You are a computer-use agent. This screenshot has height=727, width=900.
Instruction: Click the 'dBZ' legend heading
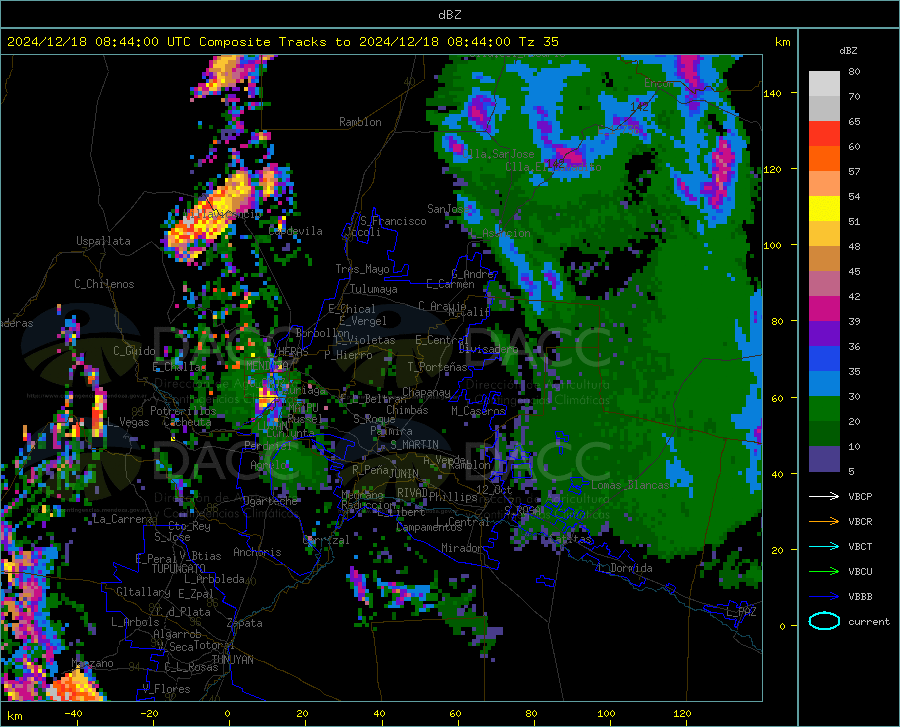[848, 50]
